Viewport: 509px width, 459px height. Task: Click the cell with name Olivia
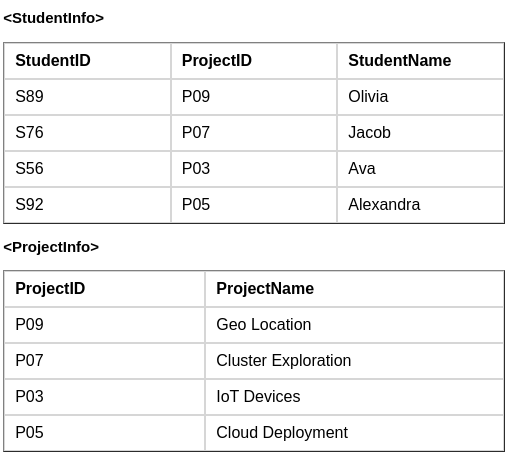[x=420, y=97]
